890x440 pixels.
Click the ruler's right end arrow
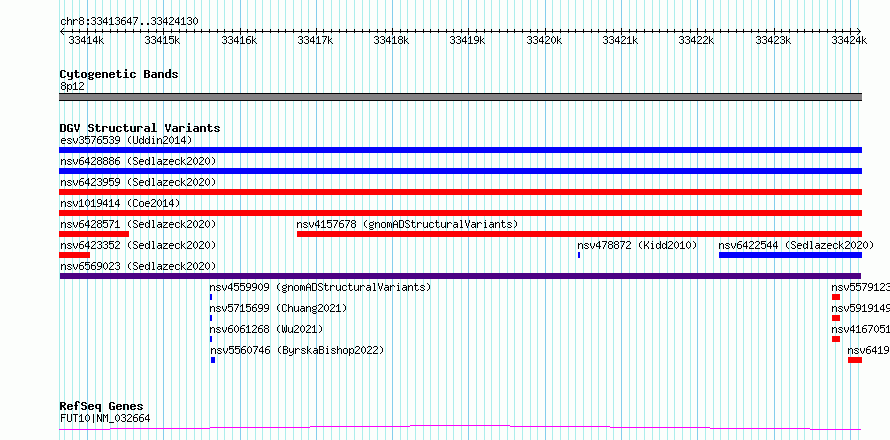(x=859, y=31)
